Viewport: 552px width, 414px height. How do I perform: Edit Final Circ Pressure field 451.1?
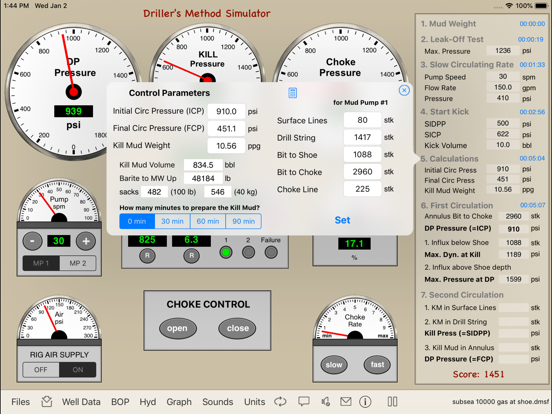[x=226, y=128]
